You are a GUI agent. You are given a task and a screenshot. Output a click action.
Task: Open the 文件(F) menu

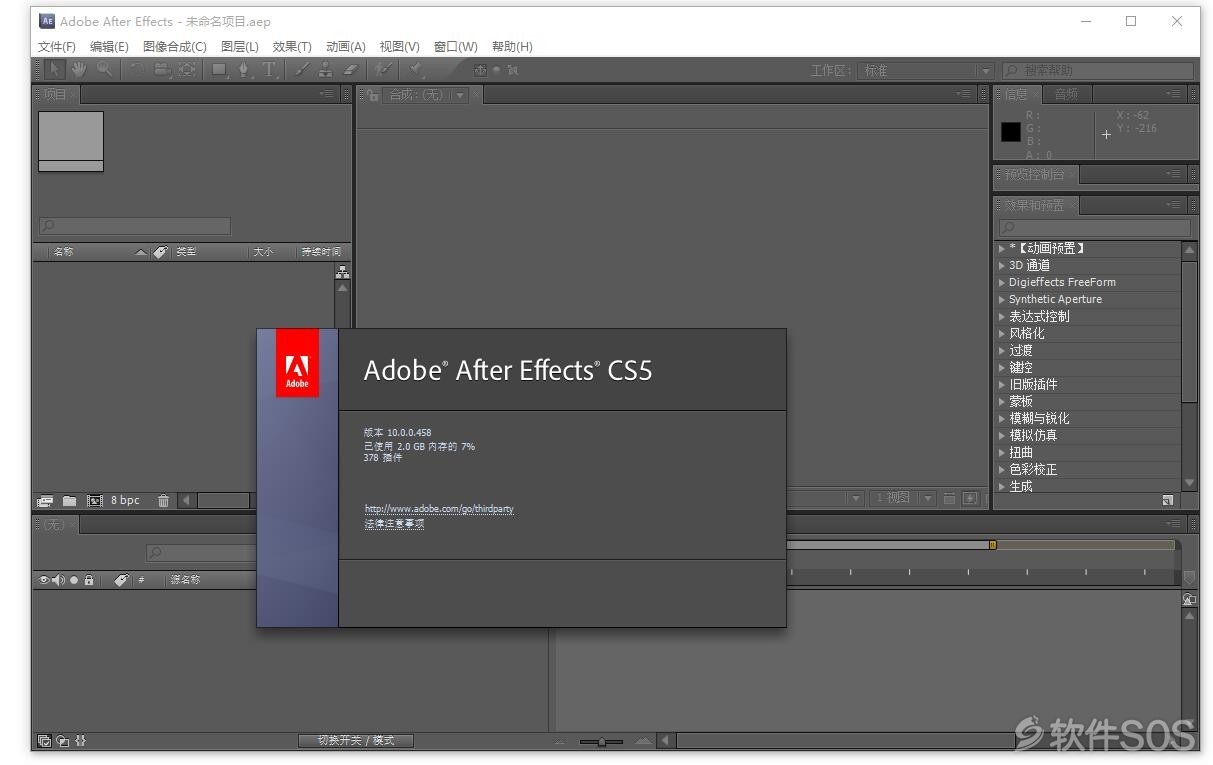click(56, 46)
